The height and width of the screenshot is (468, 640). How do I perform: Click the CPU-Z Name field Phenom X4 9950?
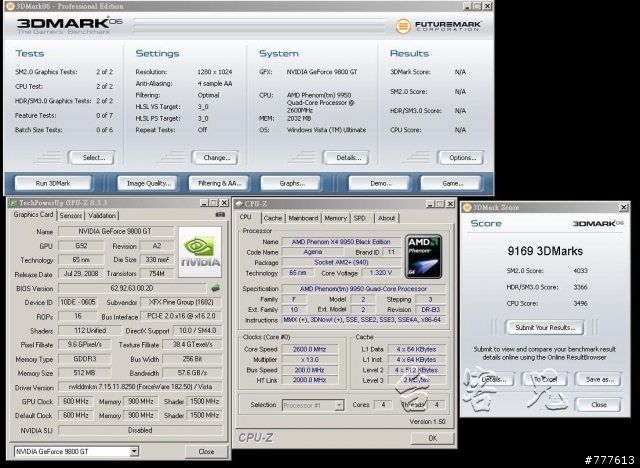[341, 242]
